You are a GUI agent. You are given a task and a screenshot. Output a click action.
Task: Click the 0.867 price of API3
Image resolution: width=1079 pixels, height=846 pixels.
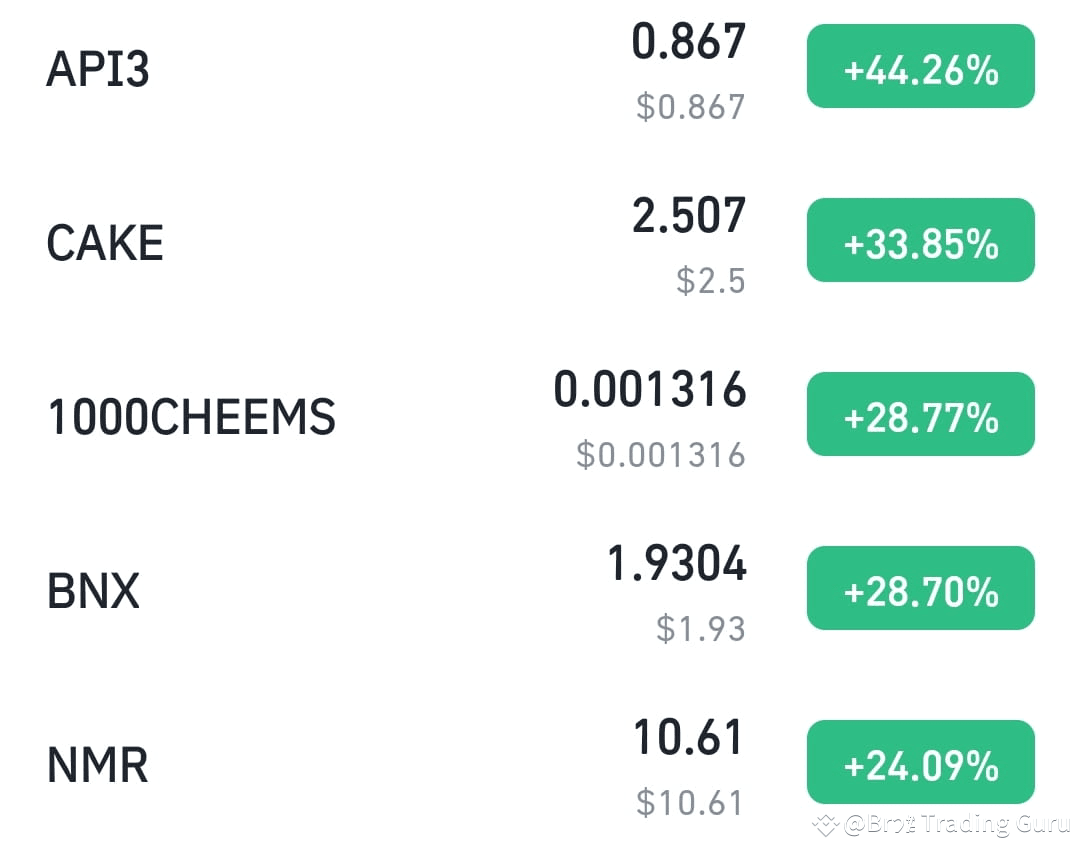coord(689,39)
